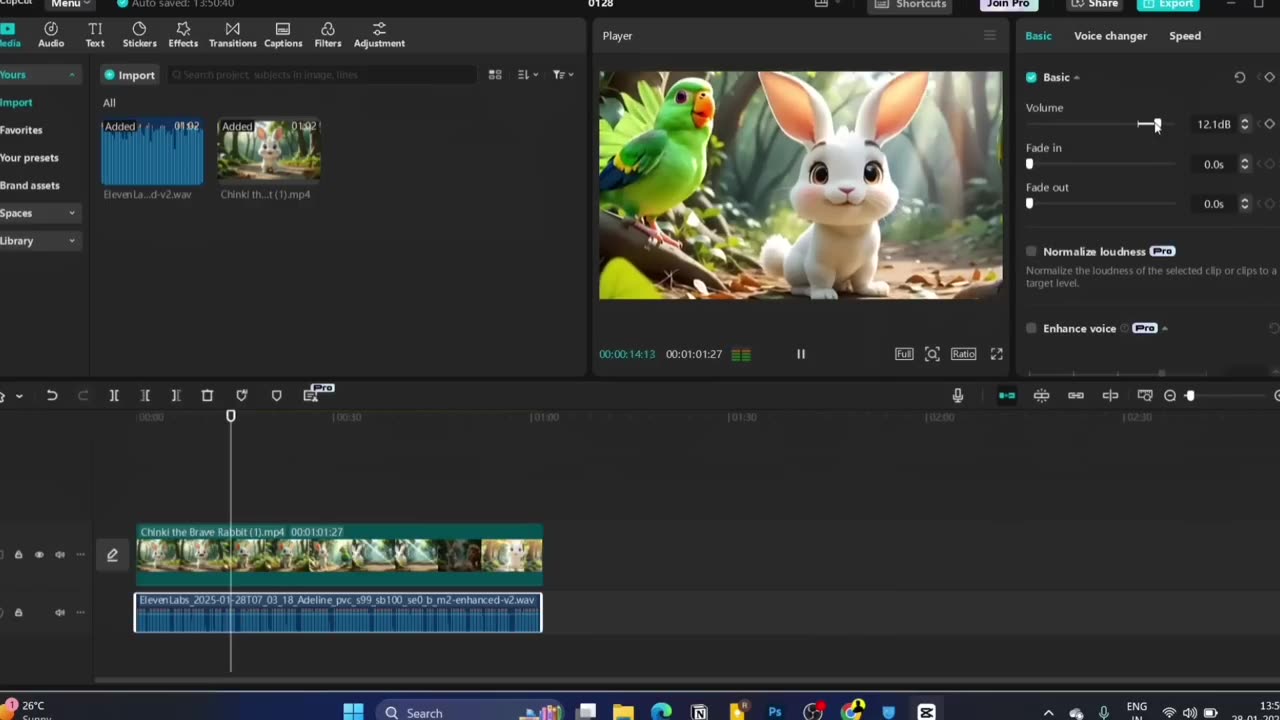Collapse the Enhance voice section arrow
The height and width of the screenshot is (720, 1280).
[x=1165, y=329]
